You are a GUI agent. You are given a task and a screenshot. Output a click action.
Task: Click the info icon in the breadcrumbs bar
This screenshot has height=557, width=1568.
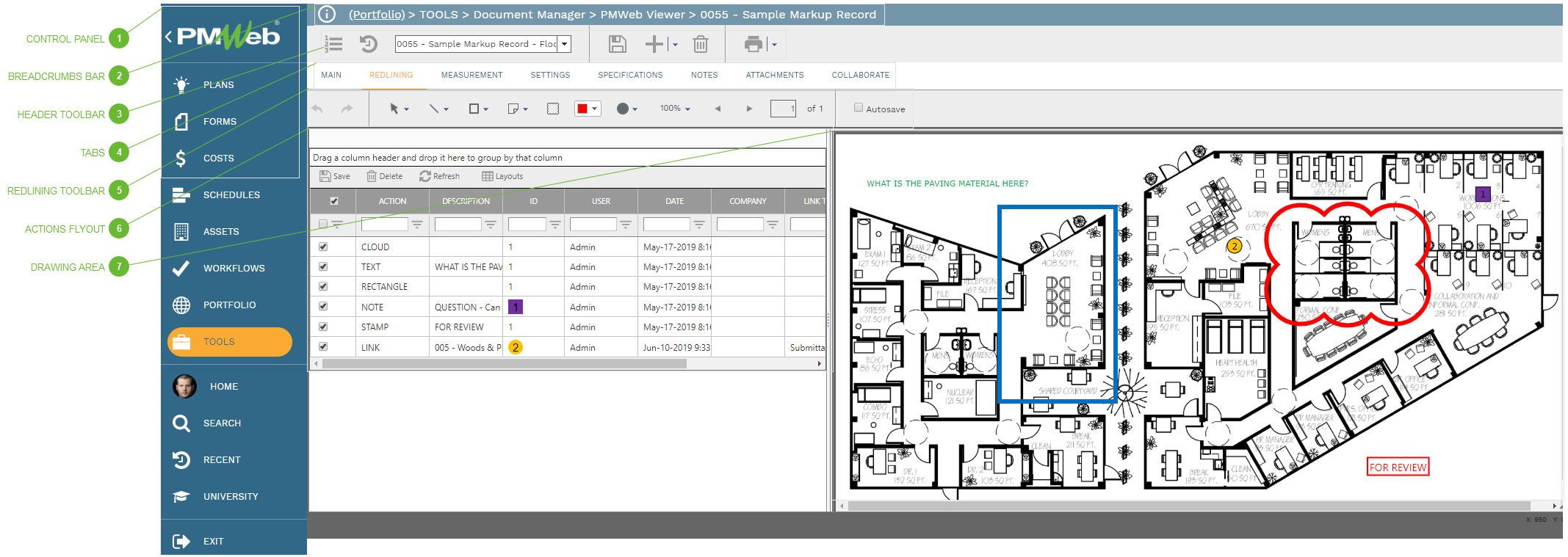click(x=327, y=14)
